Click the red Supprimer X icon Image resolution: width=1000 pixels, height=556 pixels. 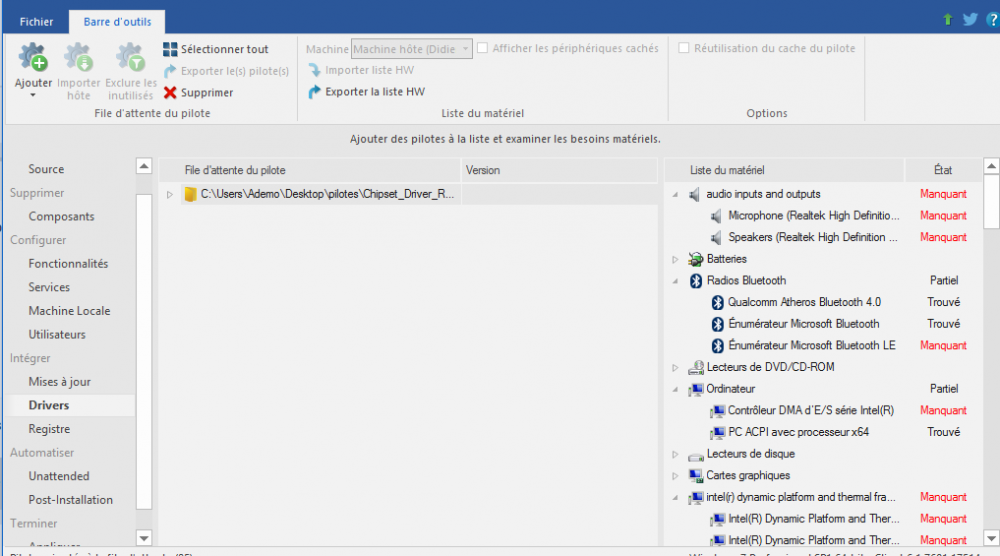[171, 93]
